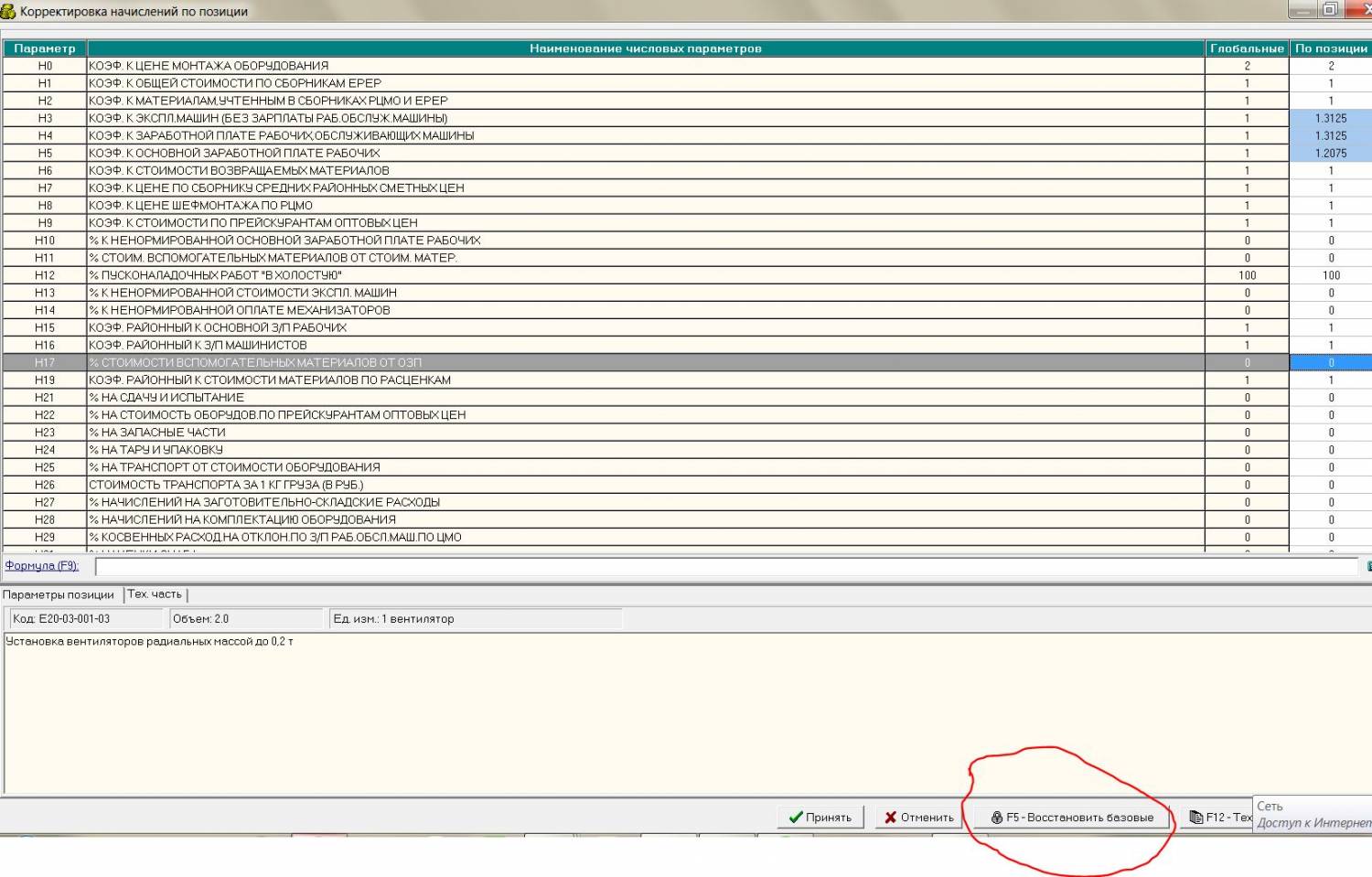Switch to the Параметры позиции tab

coord(59,595)
